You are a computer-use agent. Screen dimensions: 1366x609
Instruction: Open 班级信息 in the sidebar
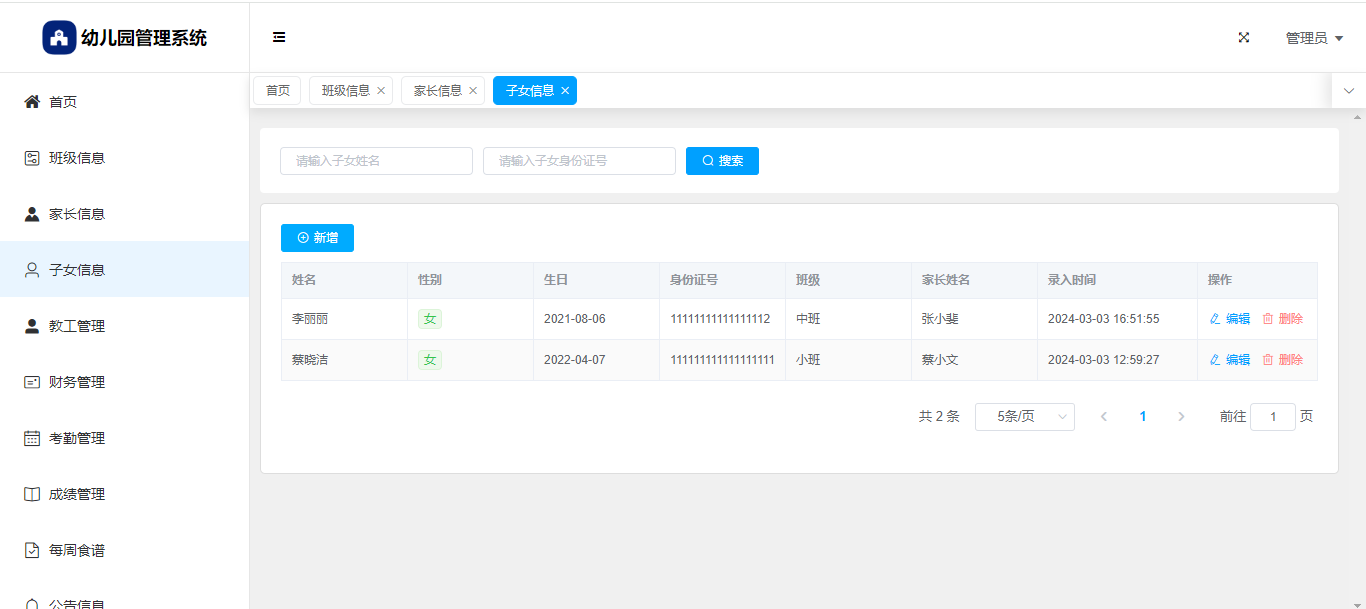click(76, 158)
